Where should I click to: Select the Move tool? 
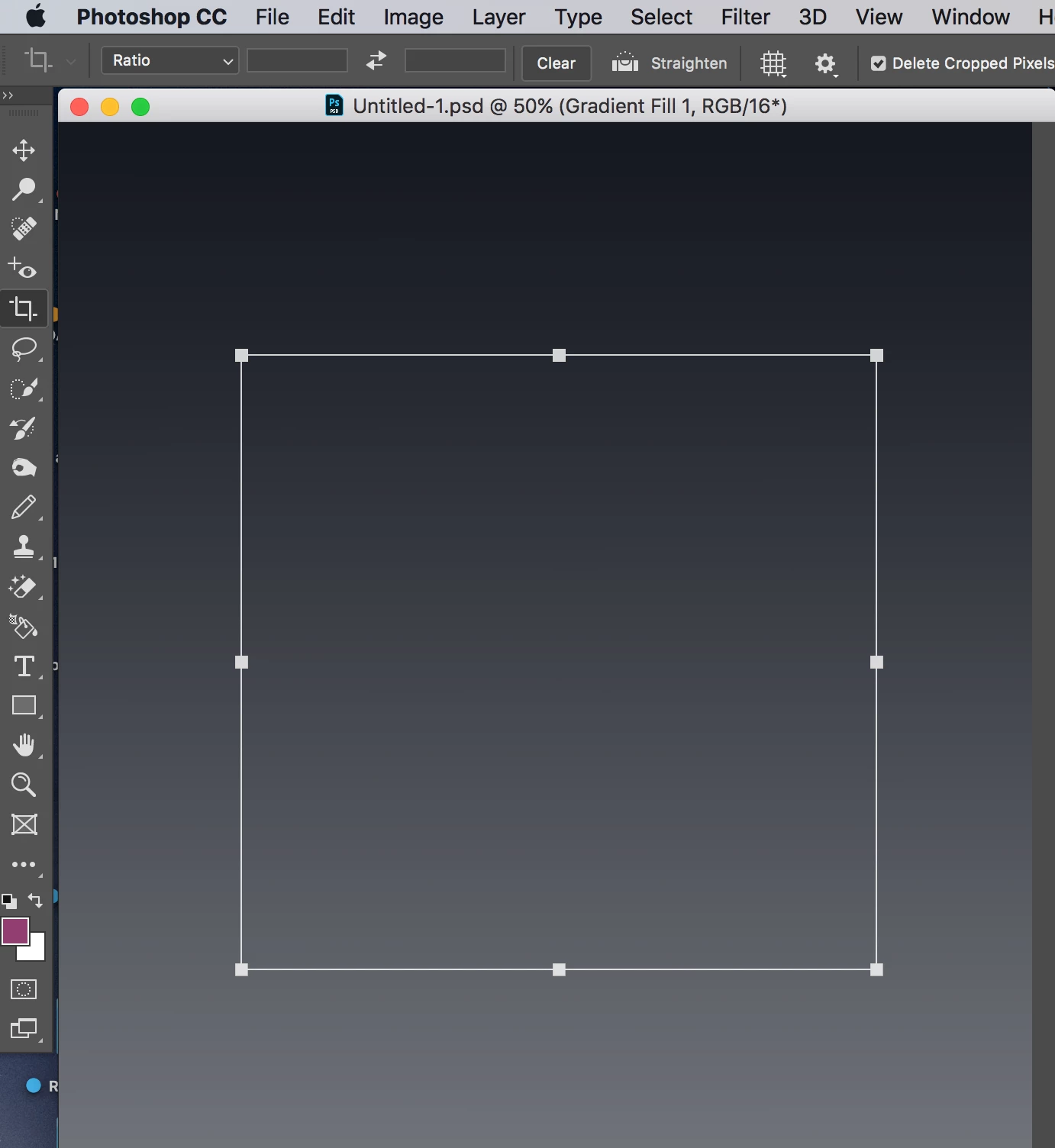[24, 150]
